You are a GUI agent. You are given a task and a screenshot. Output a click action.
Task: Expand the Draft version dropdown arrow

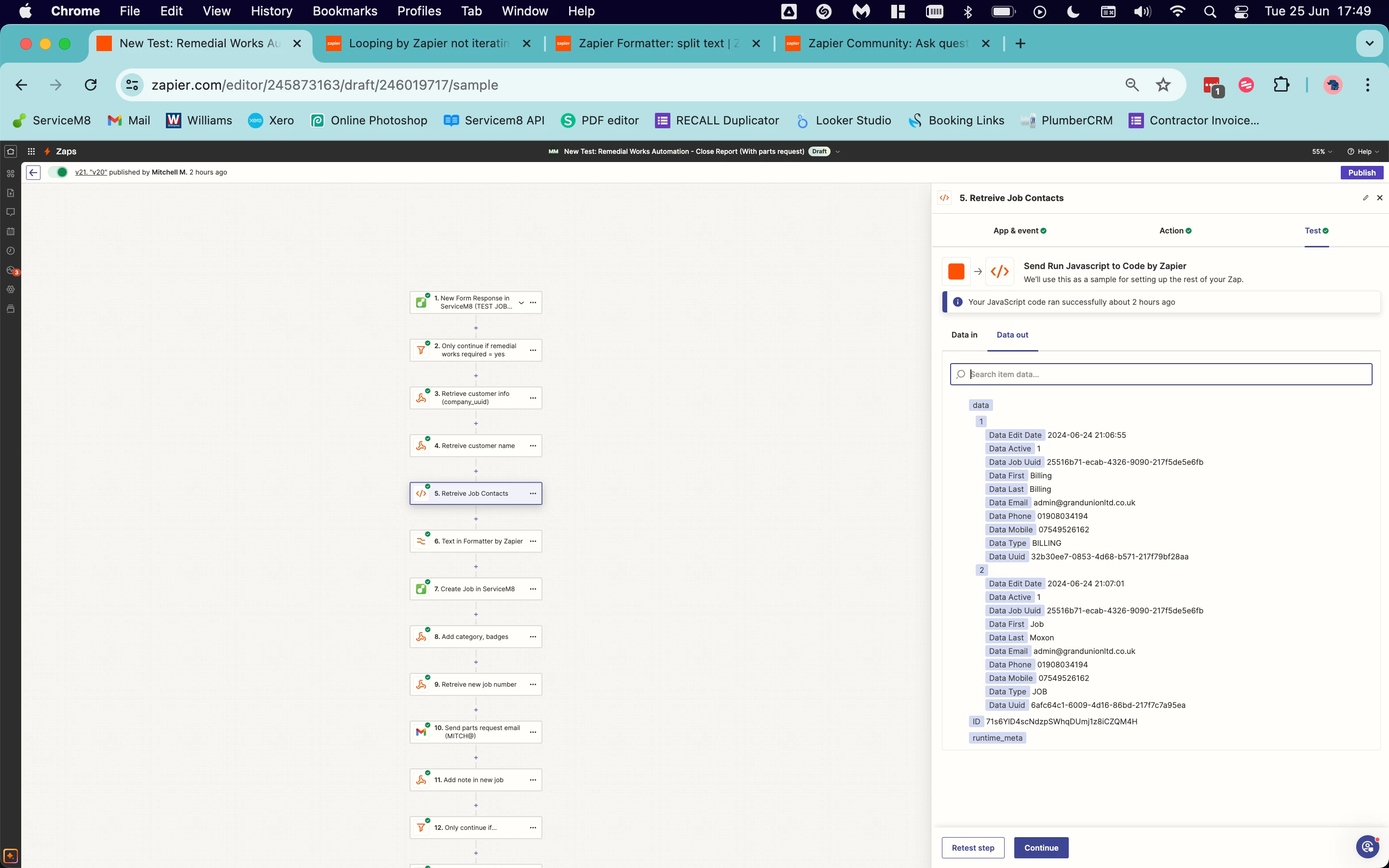838,151
